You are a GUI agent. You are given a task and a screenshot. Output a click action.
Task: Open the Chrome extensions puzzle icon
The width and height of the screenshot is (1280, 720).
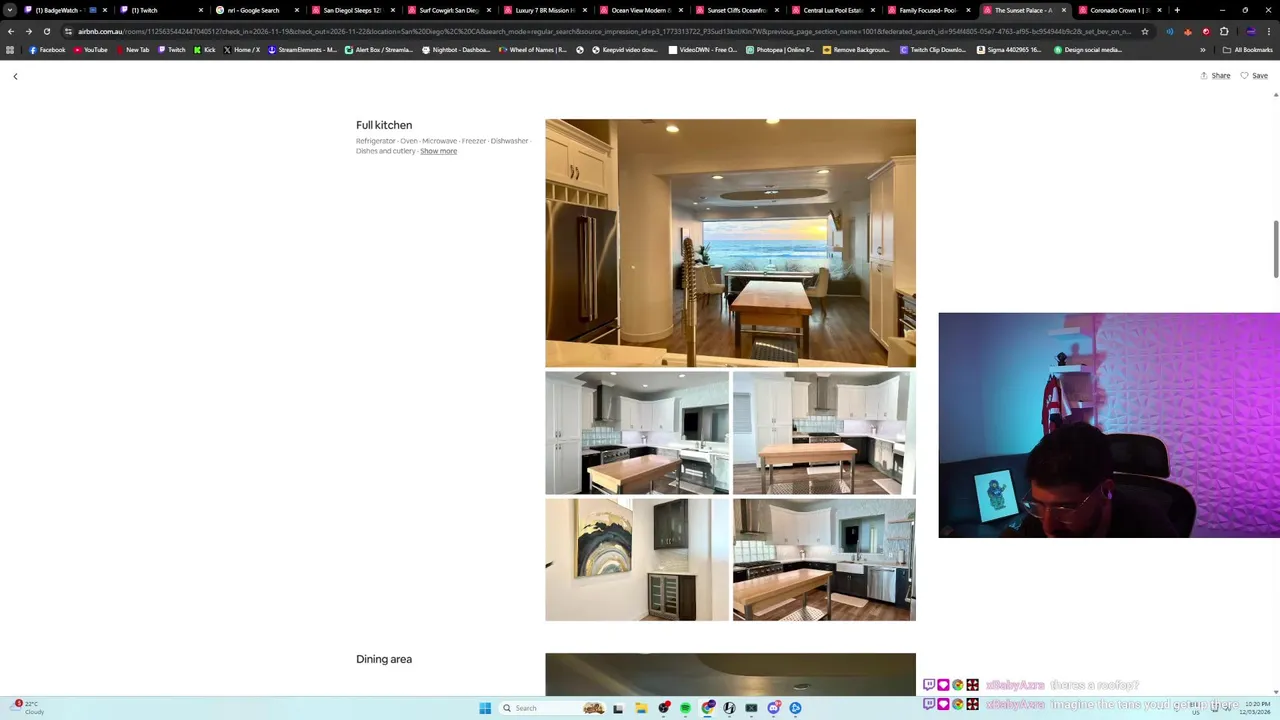click(1224, 31)
